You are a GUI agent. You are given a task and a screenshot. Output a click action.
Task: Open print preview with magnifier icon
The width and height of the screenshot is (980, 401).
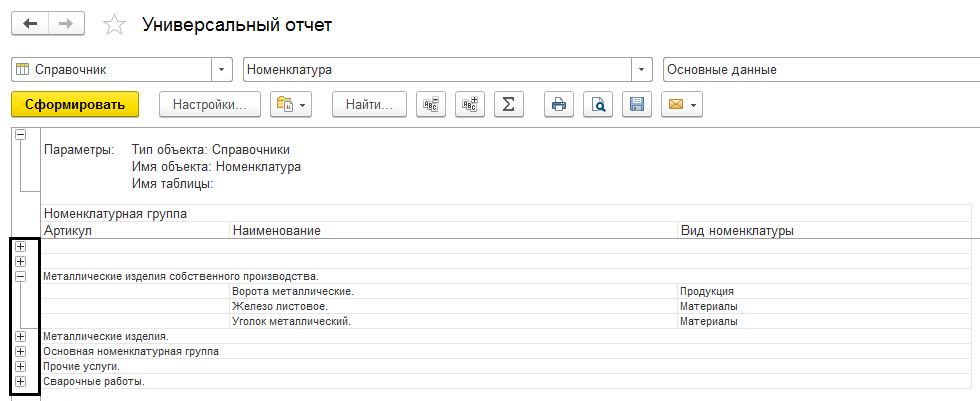pyautogui.click(x=597, y=104)
